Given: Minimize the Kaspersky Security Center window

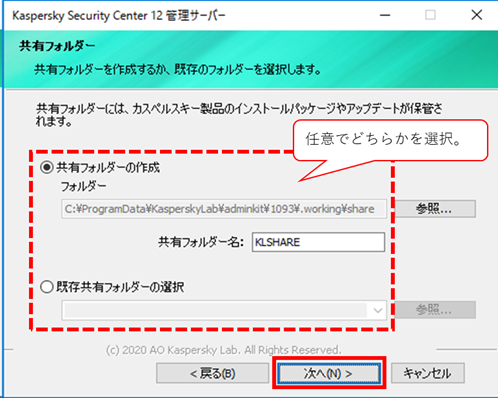Looking at the screenshot, I should (385, 15).
